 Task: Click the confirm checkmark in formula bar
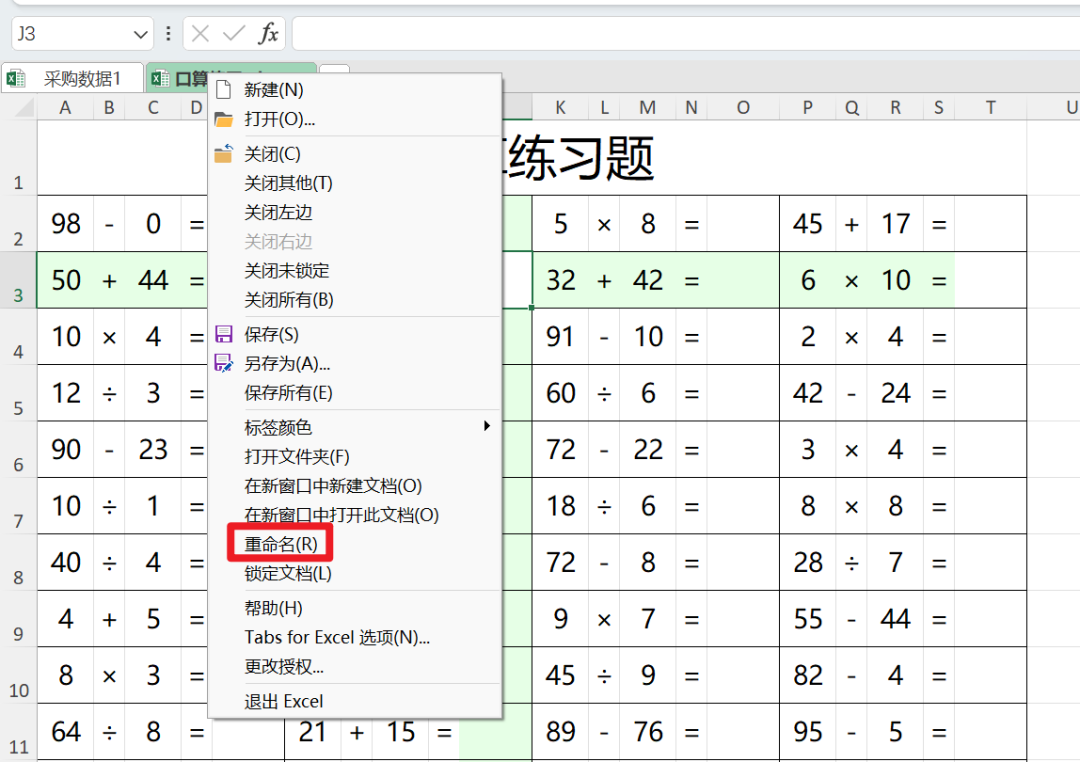[x=234, y=33]
